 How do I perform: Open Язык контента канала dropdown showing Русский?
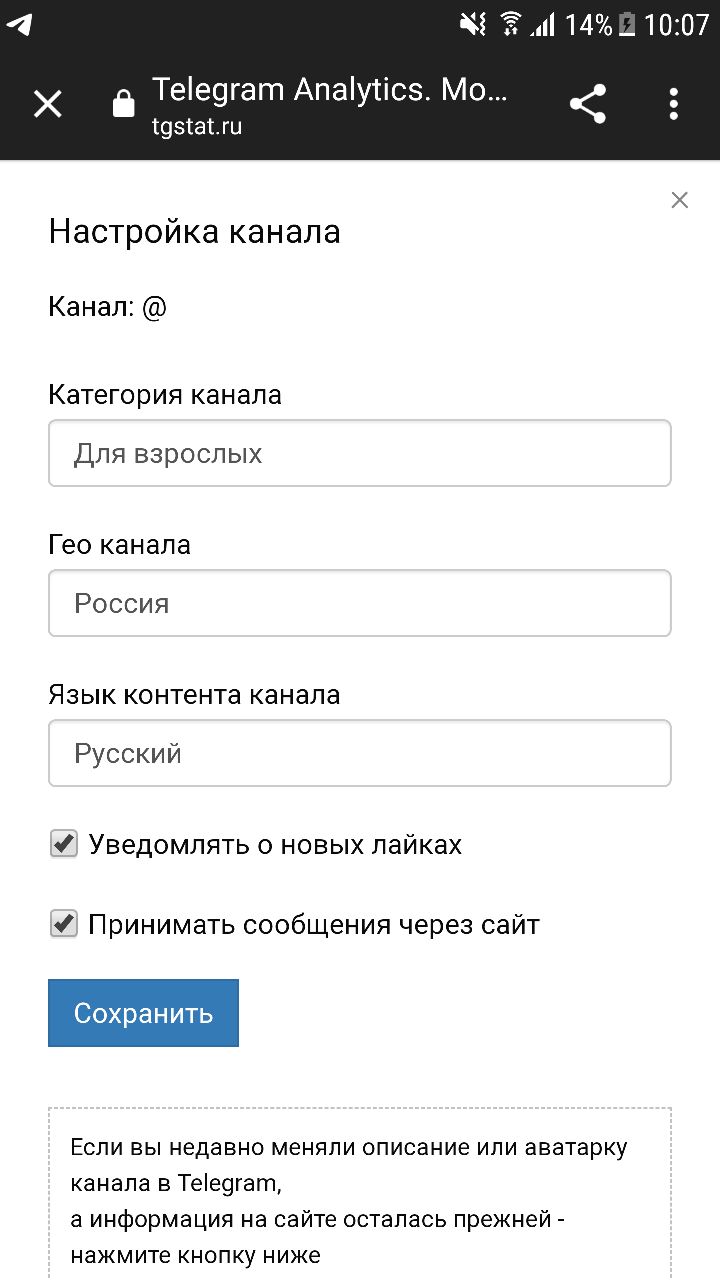click(360, 753)
